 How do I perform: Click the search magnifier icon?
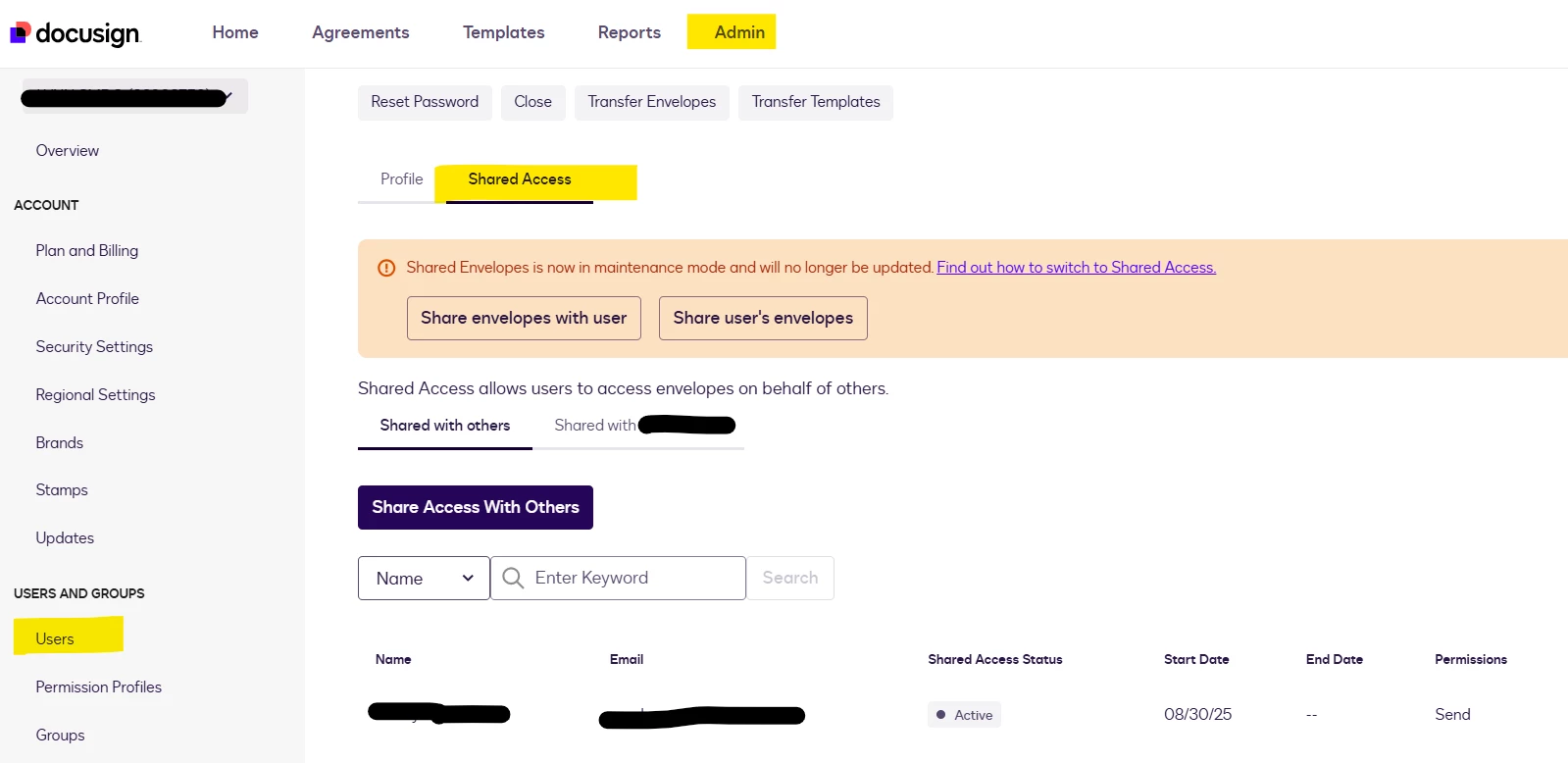coord(513,578)
